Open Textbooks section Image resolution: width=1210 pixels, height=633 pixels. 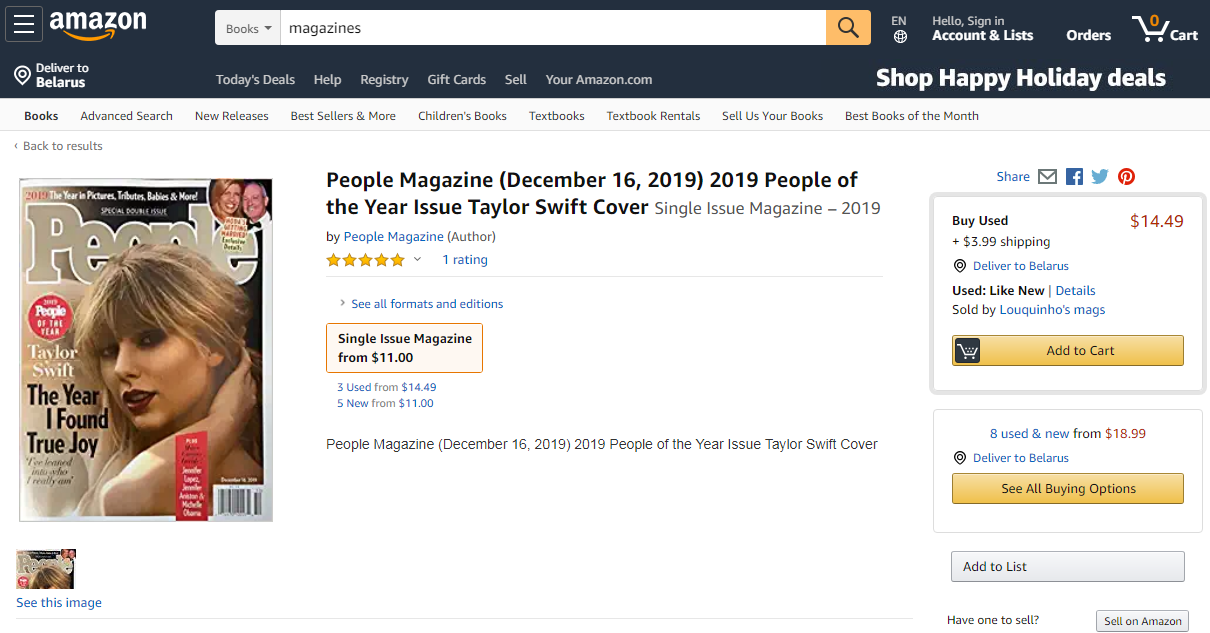(556, 116)
